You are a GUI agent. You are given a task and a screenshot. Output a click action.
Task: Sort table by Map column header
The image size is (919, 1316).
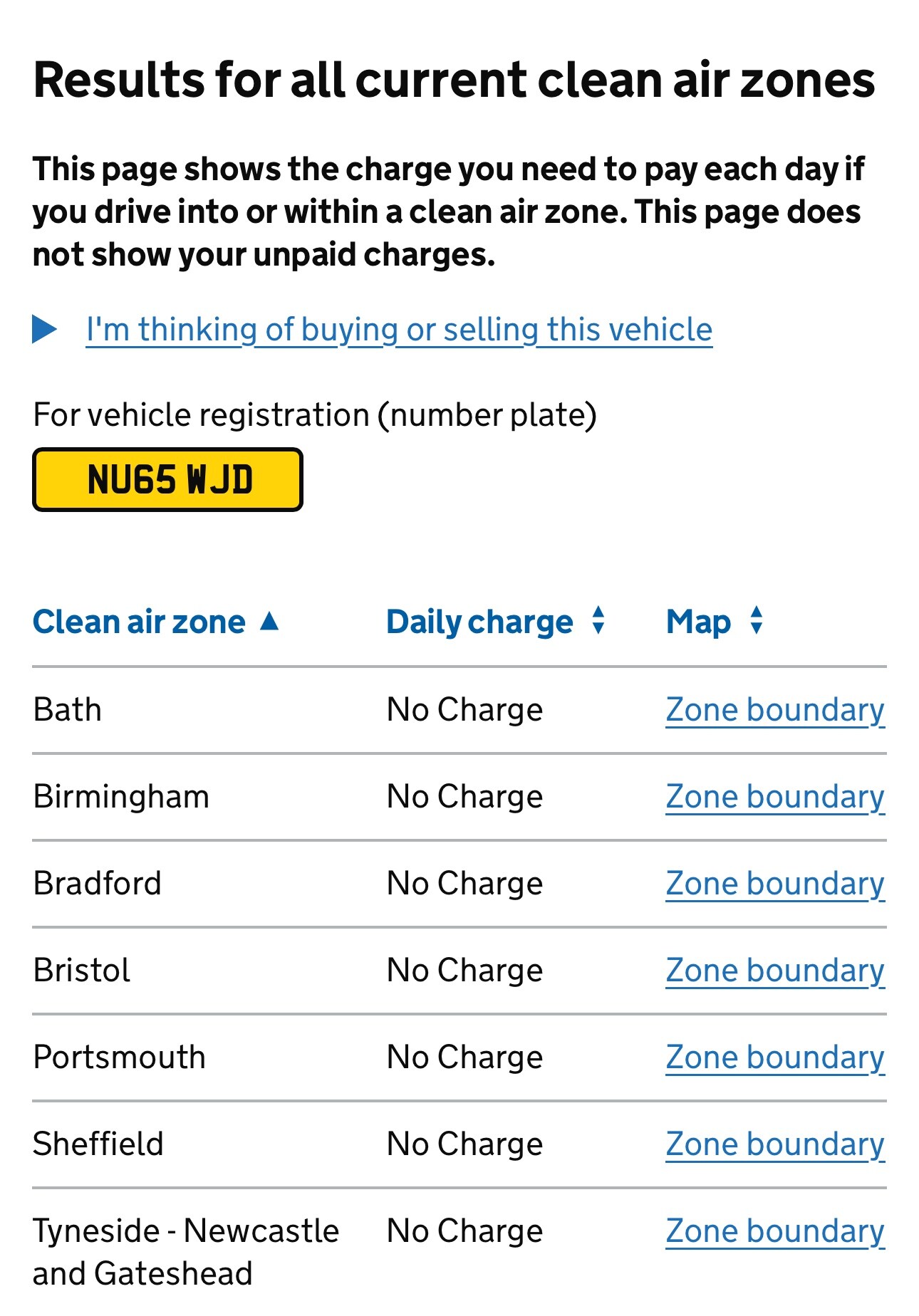(x=698, y=622)
